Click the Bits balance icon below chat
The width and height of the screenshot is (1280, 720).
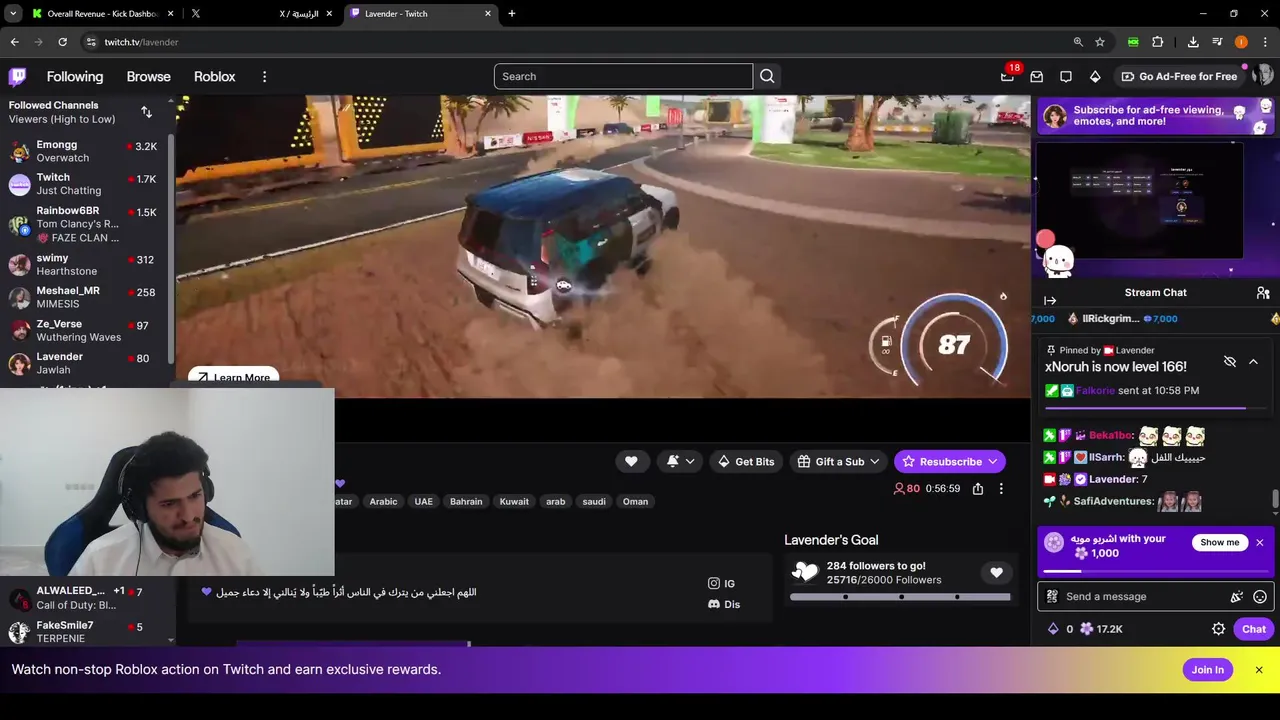pos(1060,629)
